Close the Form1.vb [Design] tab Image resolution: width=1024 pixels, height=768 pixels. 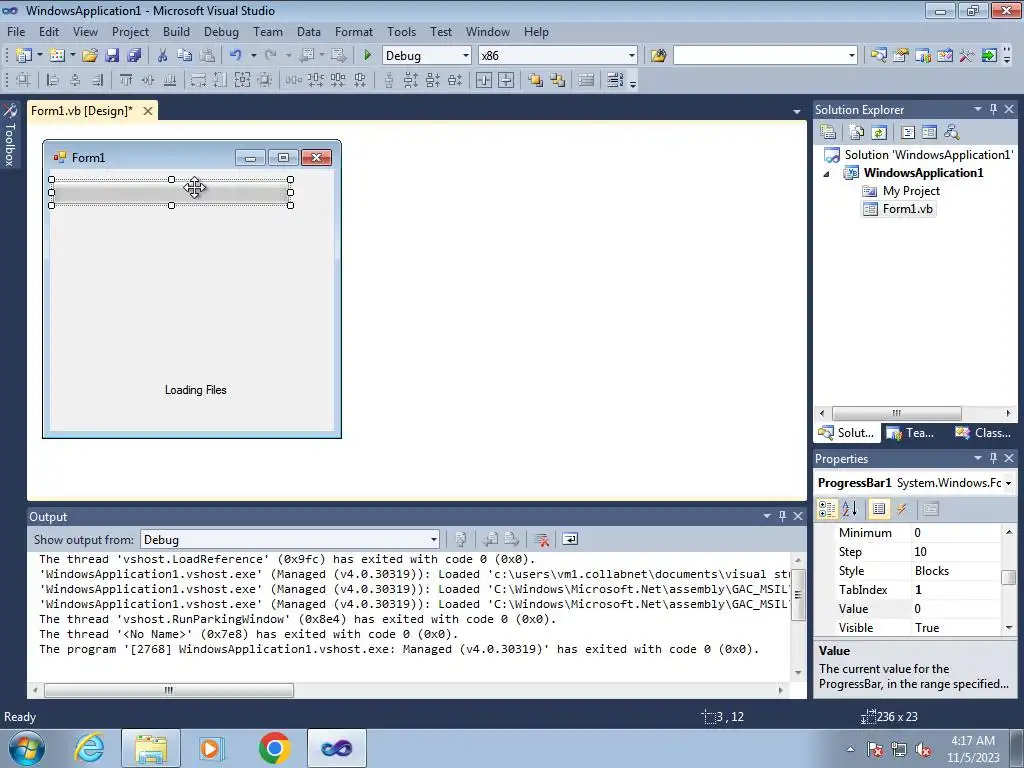(x=148, y=111)
